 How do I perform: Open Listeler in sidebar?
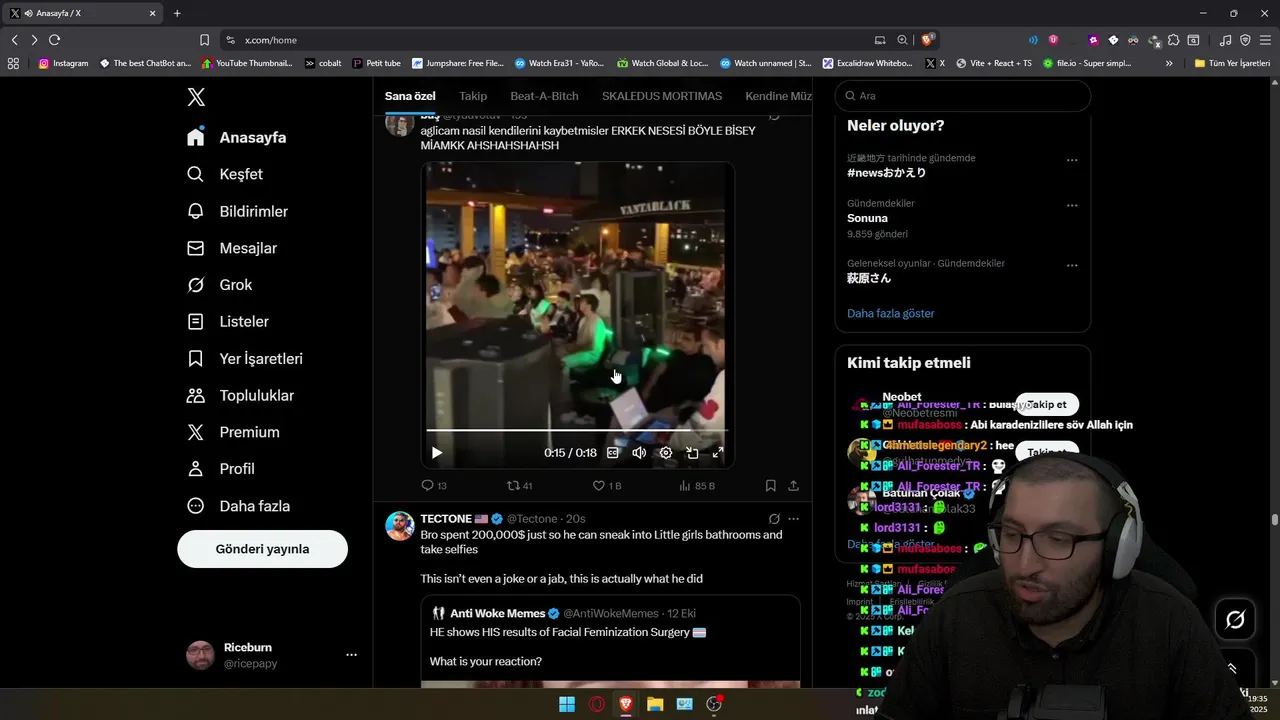(x=228, y=322)
